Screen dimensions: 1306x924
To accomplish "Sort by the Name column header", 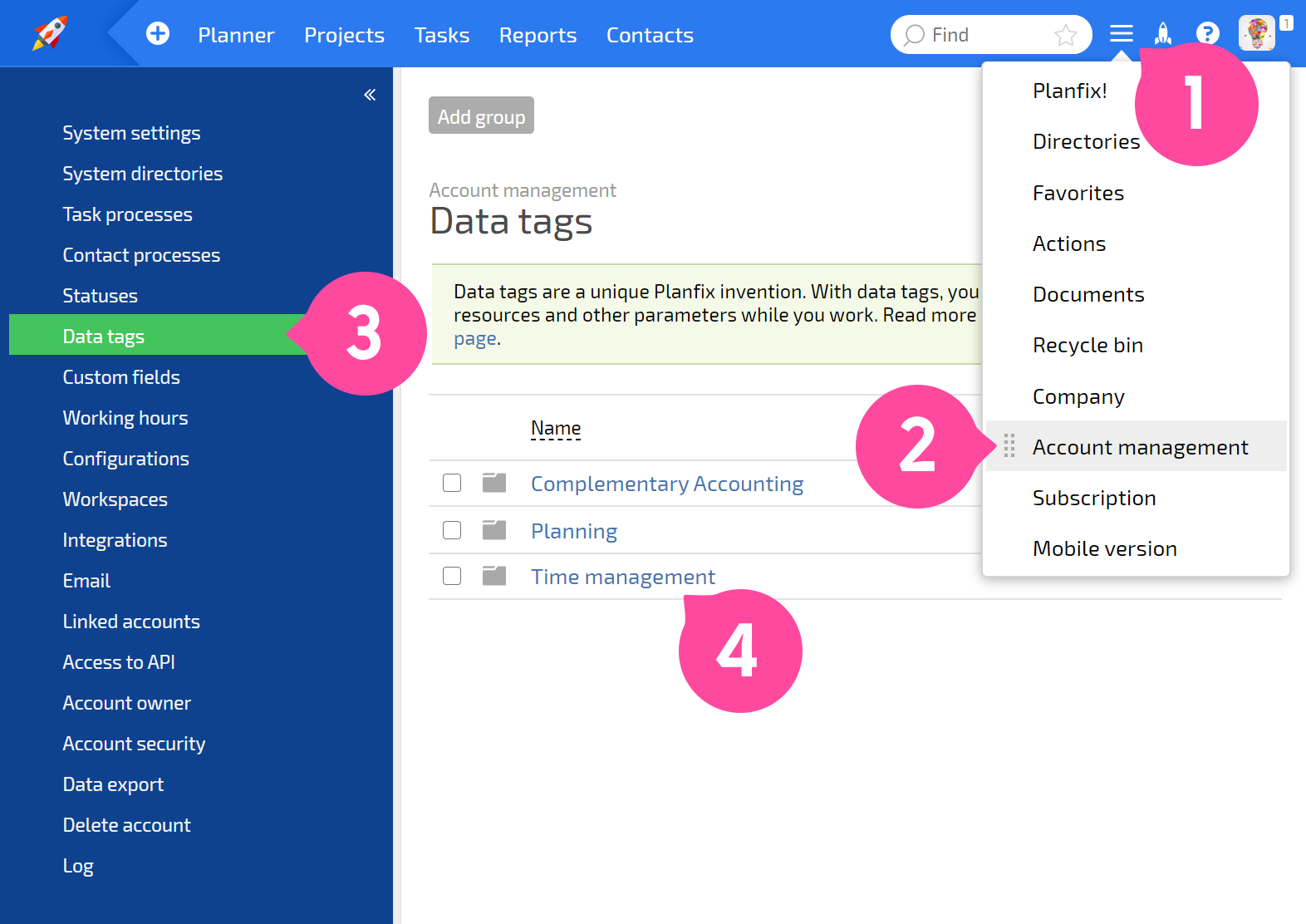I will coord(556,428).
